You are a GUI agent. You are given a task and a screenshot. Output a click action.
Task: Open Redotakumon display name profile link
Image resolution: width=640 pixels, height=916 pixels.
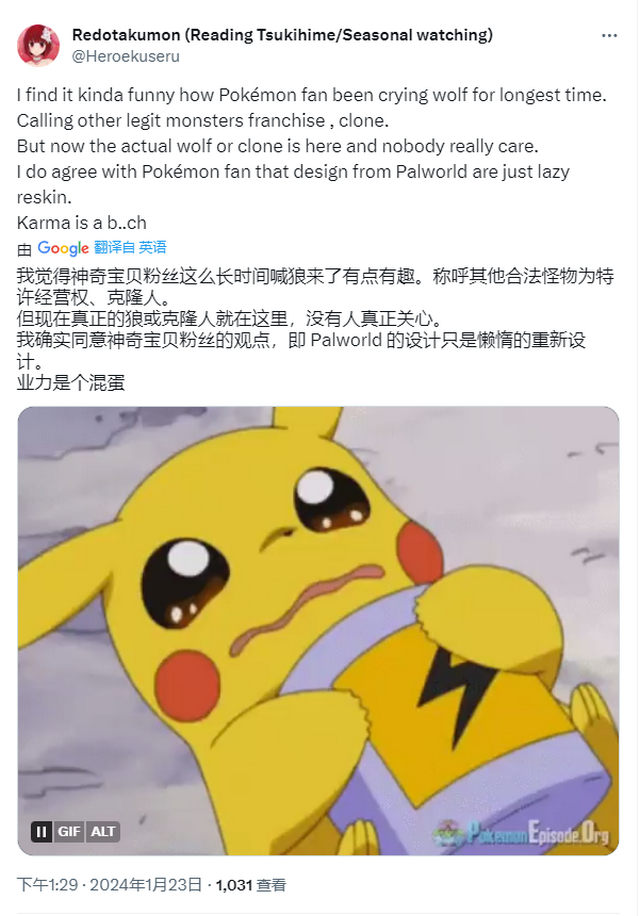point(282,35)
